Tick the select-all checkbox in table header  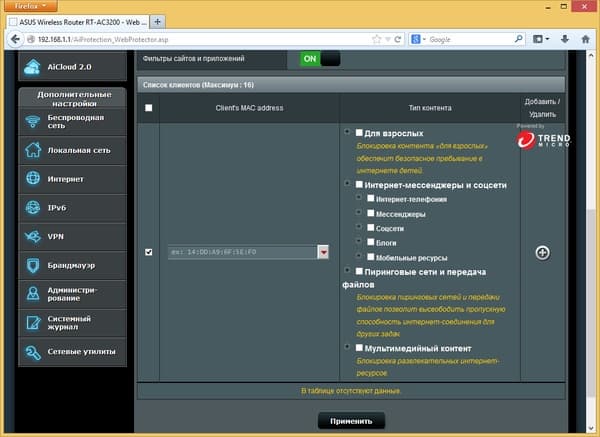[x=148, y=108]
